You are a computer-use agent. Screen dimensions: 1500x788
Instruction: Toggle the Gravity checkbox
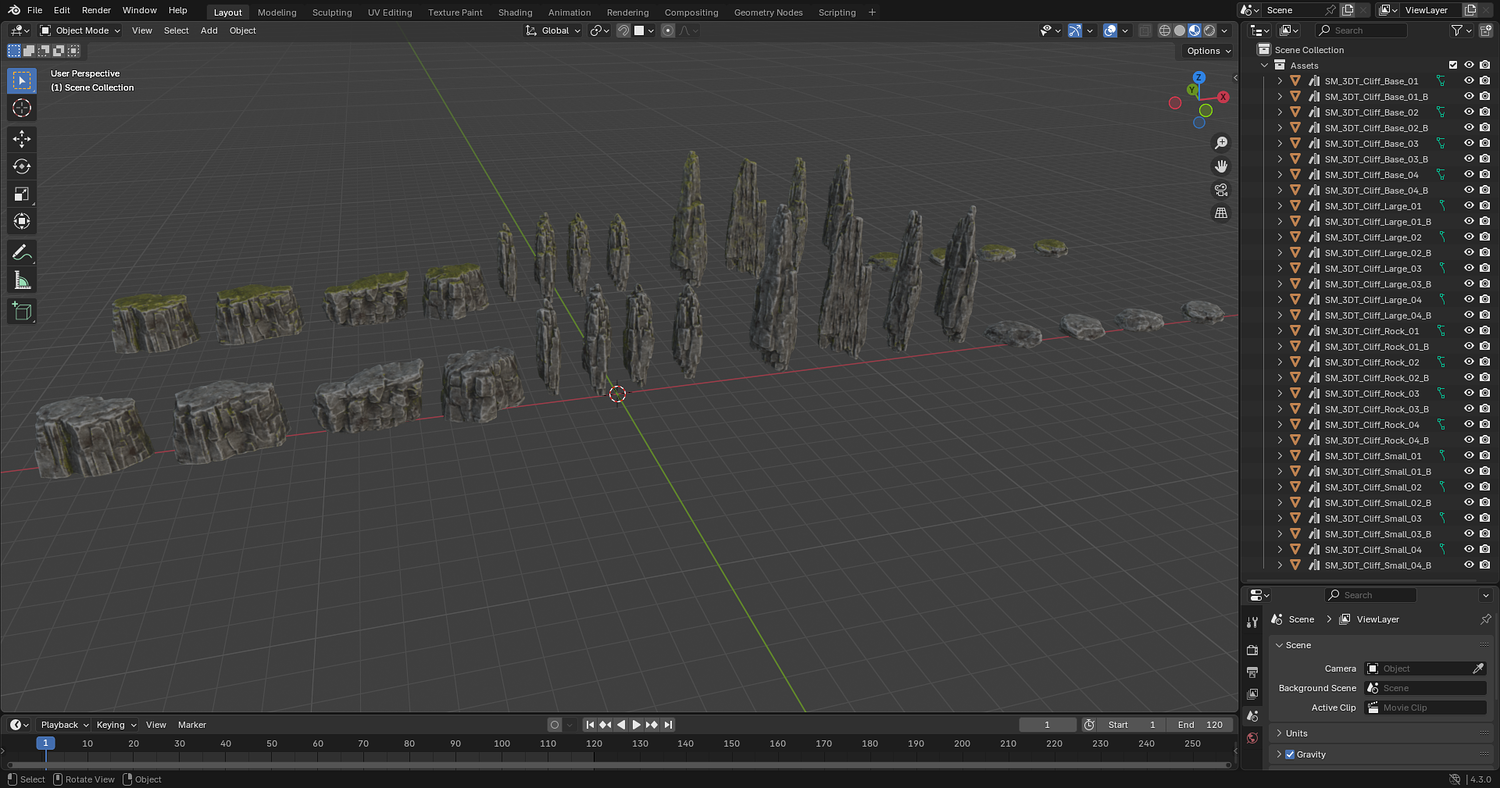[1289, 754]
